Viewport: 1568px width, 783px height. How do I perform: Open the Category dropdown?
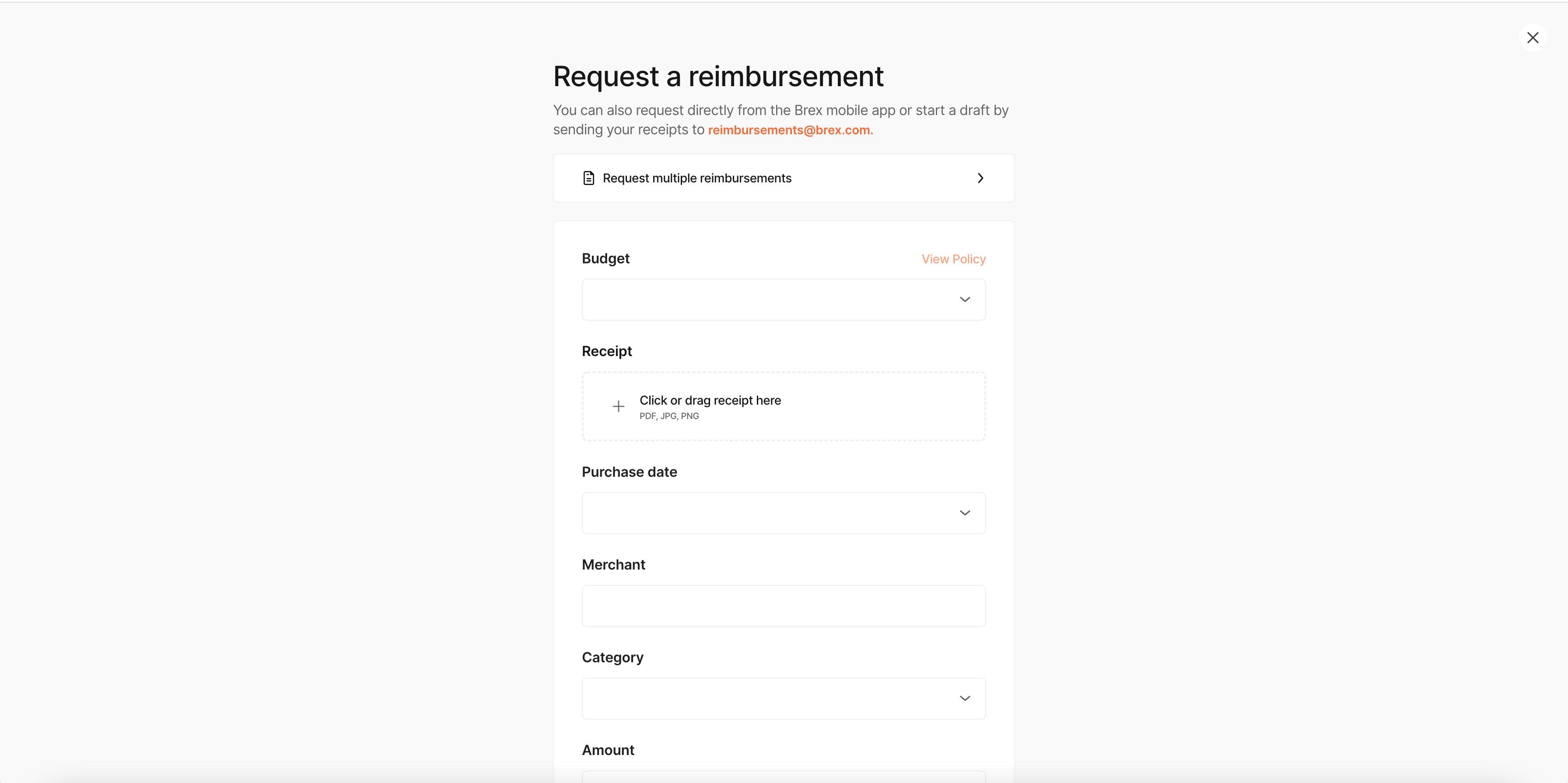click(784, 698)
